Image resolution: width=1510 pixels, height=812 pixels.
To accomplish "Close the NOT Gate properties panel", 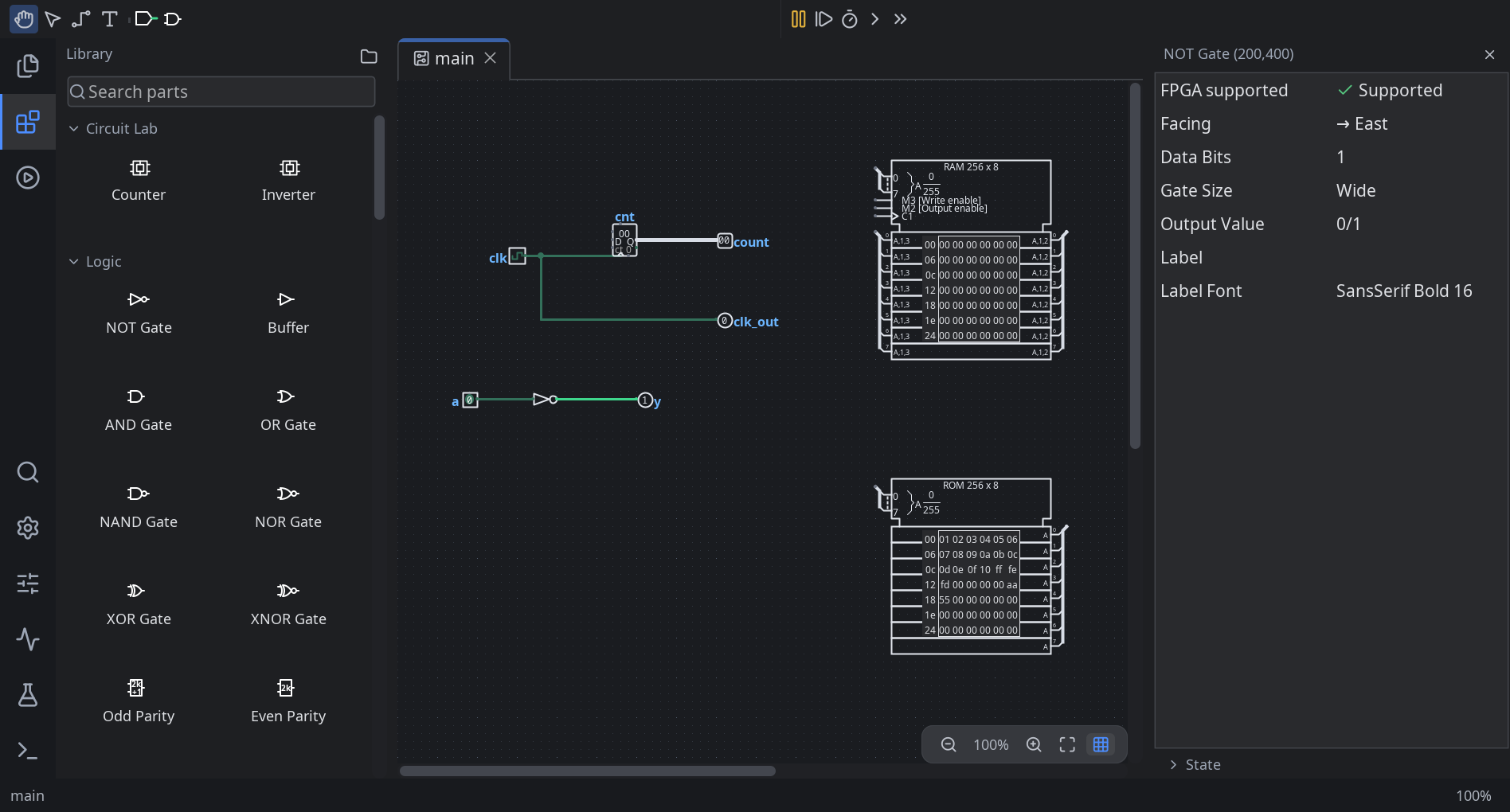I will [1489, 54].
